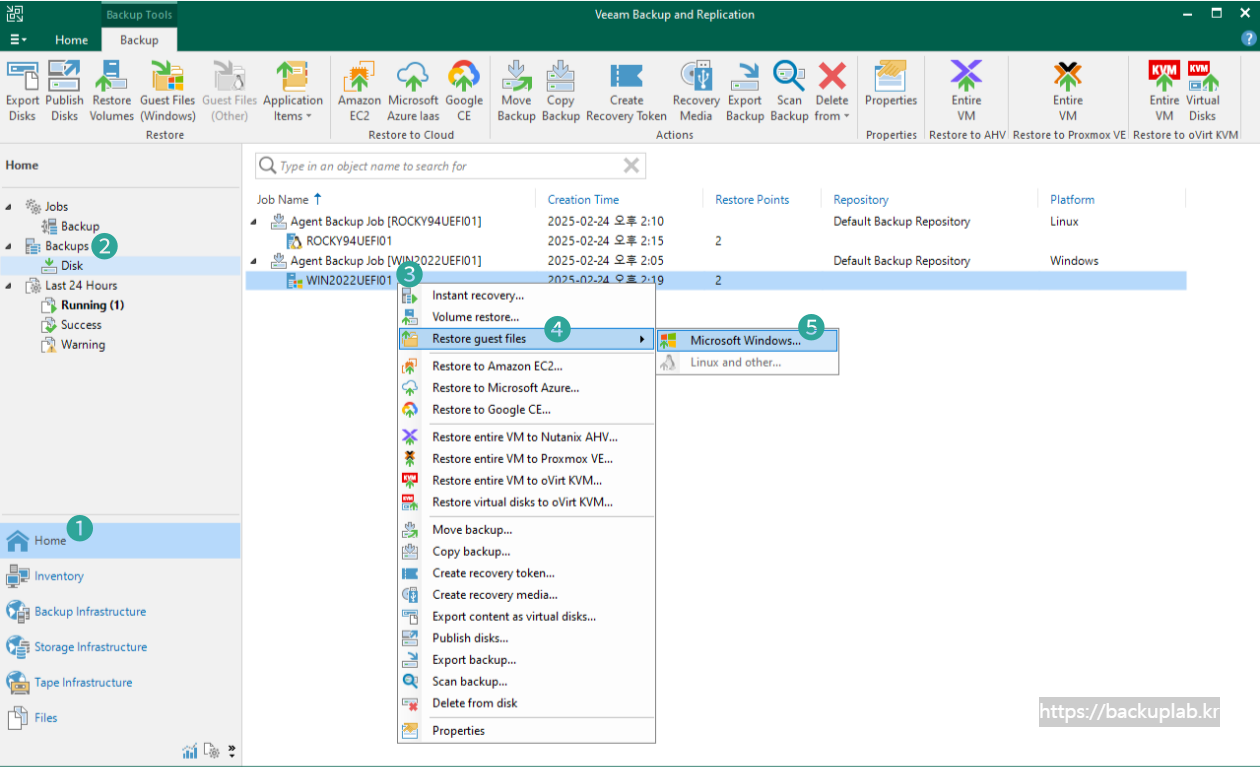Click Entire VM under Restore to AHV
This screenshot has width=1260, height=767.
point(966,91)
